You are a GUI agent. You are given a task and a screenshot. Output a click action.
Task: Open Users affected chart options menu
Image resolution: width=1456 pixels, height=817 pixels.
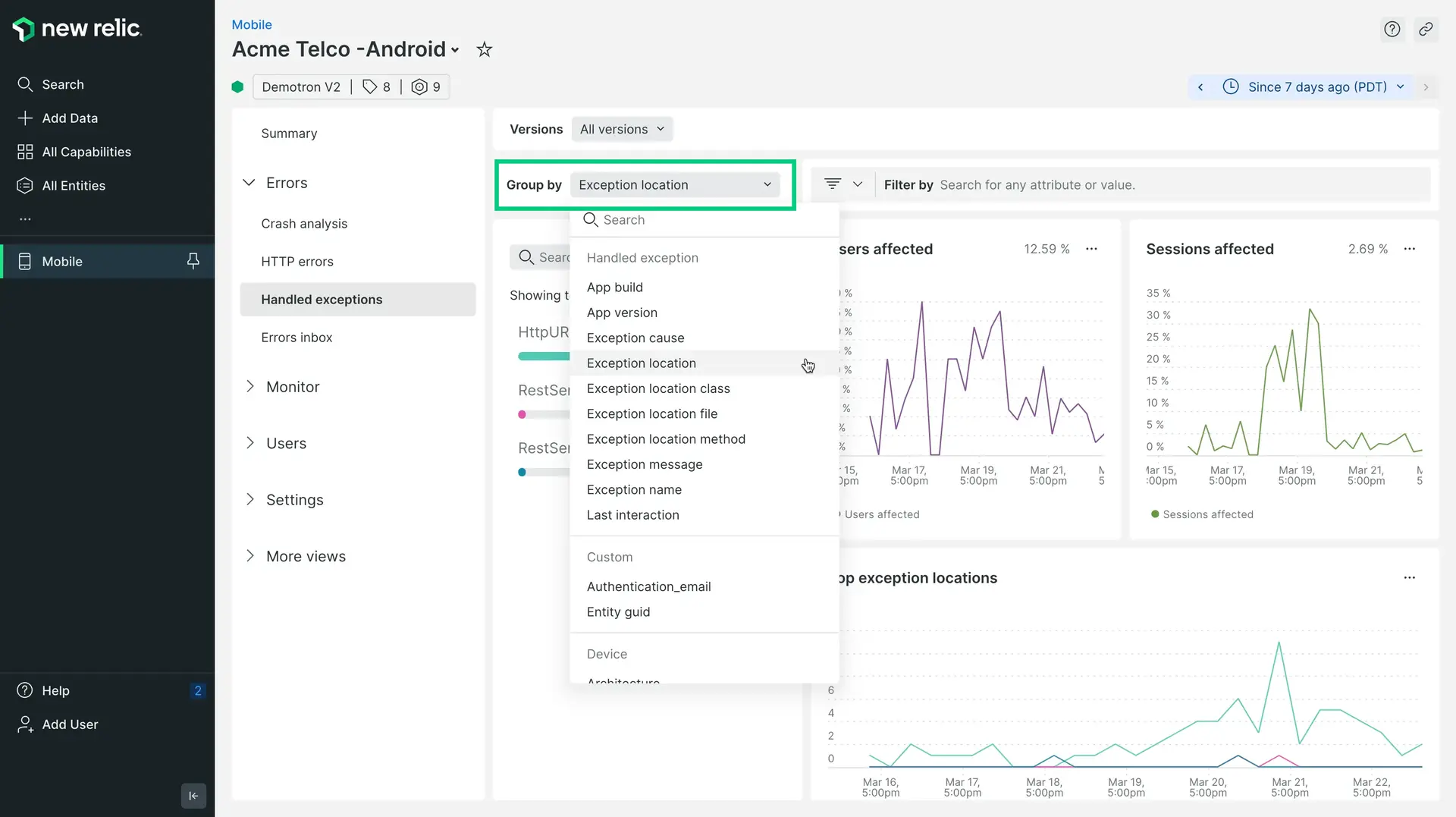pyautogui.click(x=1091, y=249)
